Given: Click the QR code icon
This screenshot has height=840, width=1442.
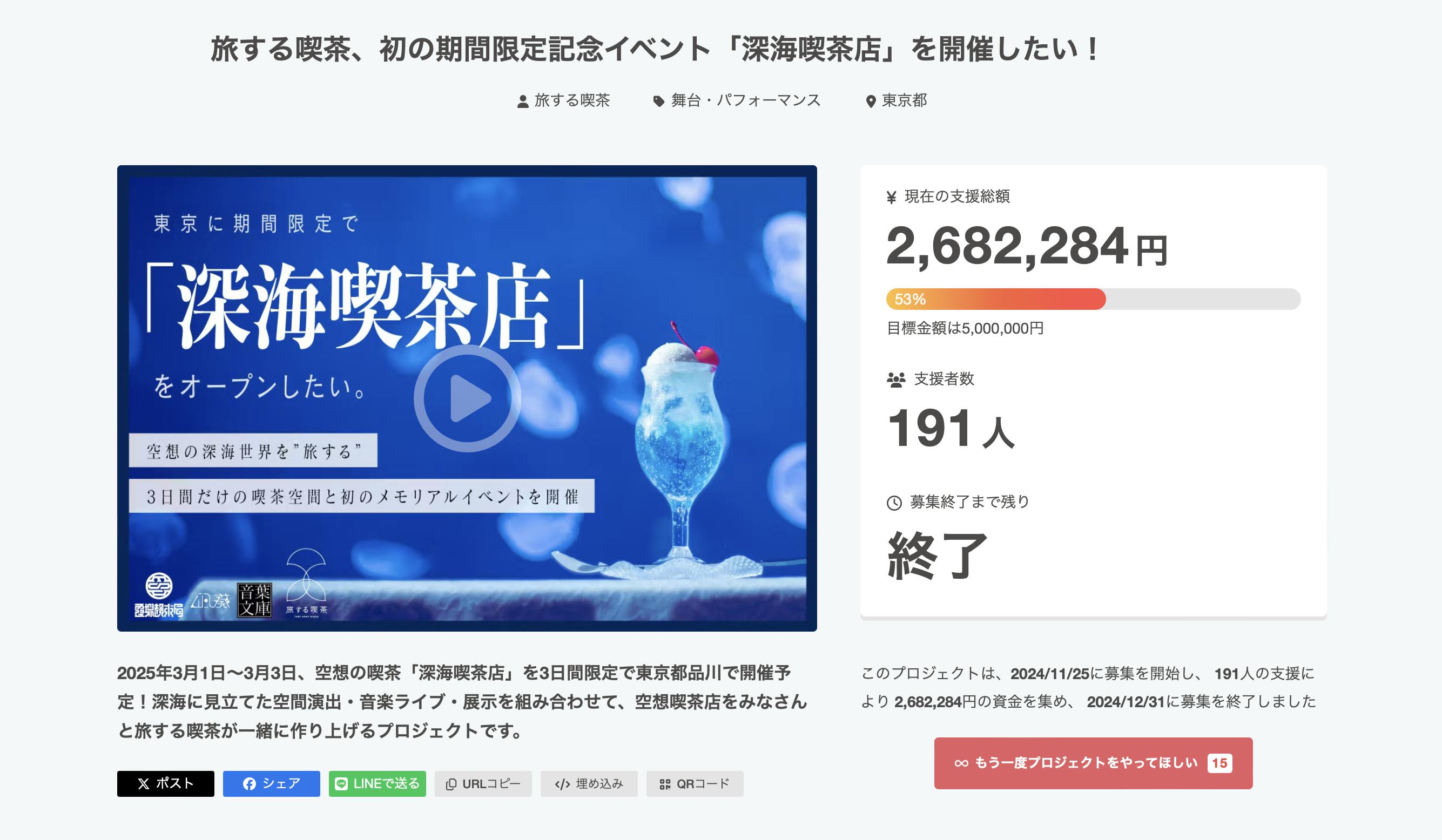Looking at the screenshot, I should [x=665, y=784].
